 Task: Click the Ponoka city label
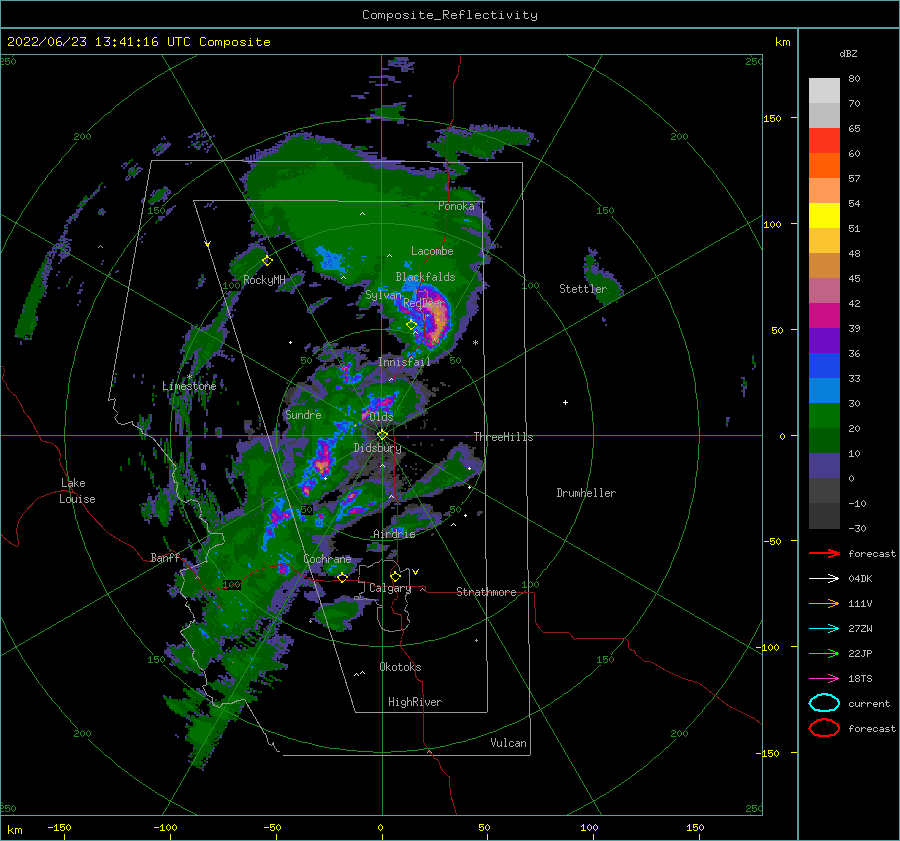click(x=456, y=206)
